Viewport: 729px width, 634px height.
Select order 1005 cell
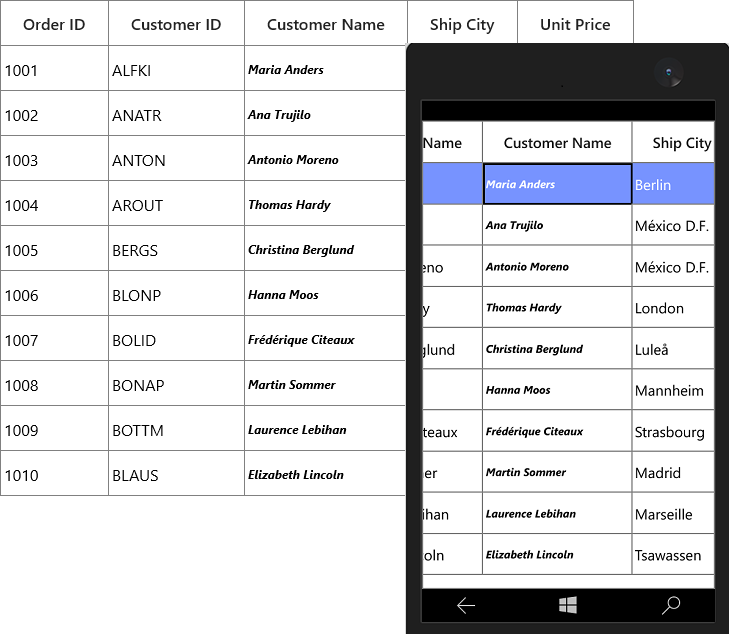point(54,249)
